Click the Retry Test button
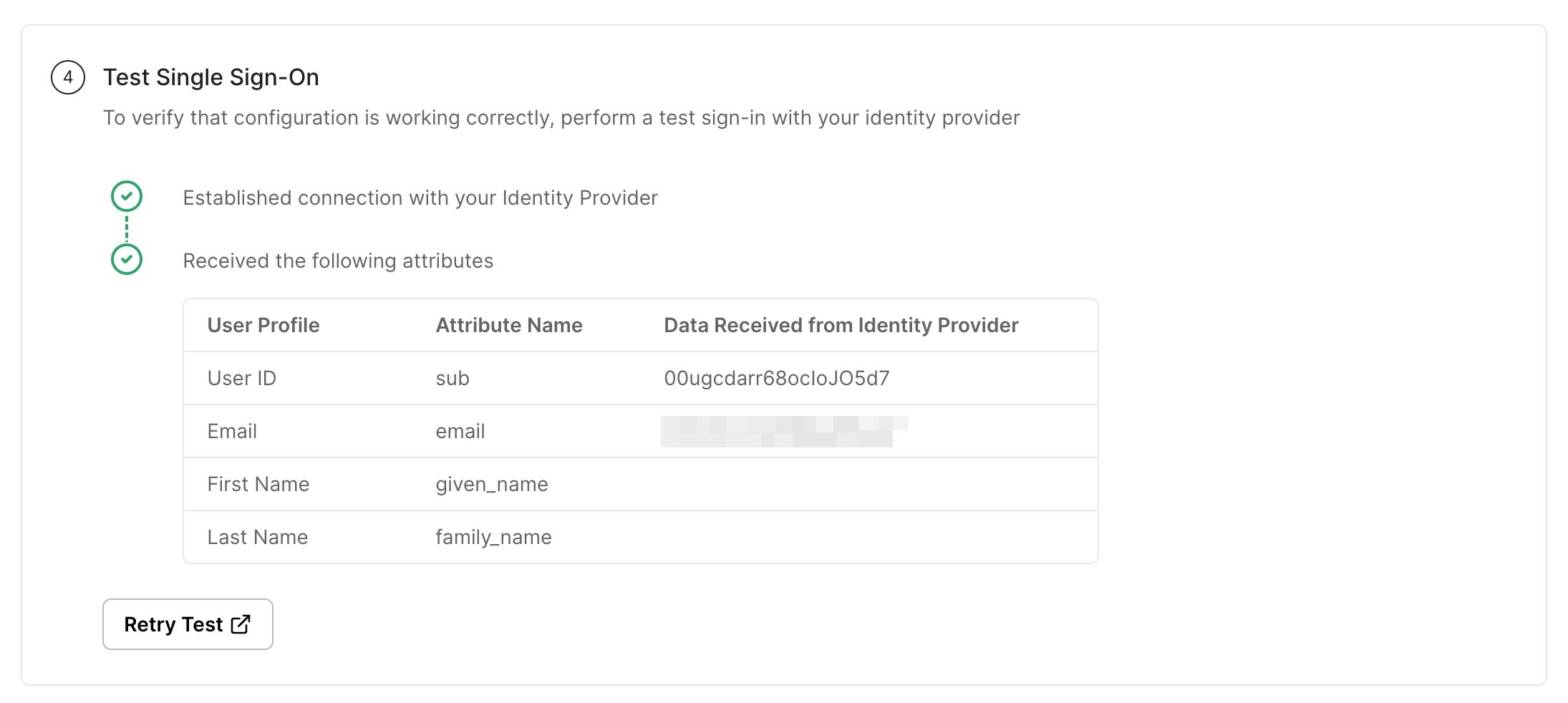Viewport: 1568px width, 703px height. [x=187, y=624]
